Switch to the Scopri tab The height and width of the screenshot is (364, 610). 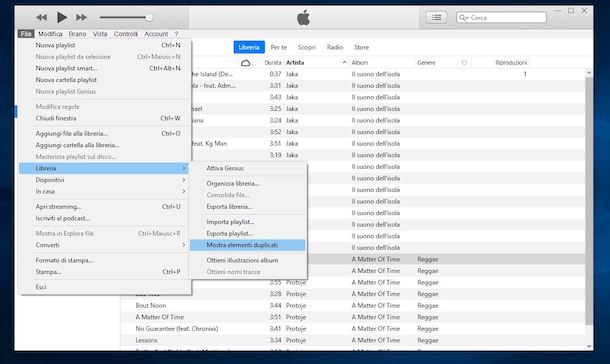pos(307,47)
